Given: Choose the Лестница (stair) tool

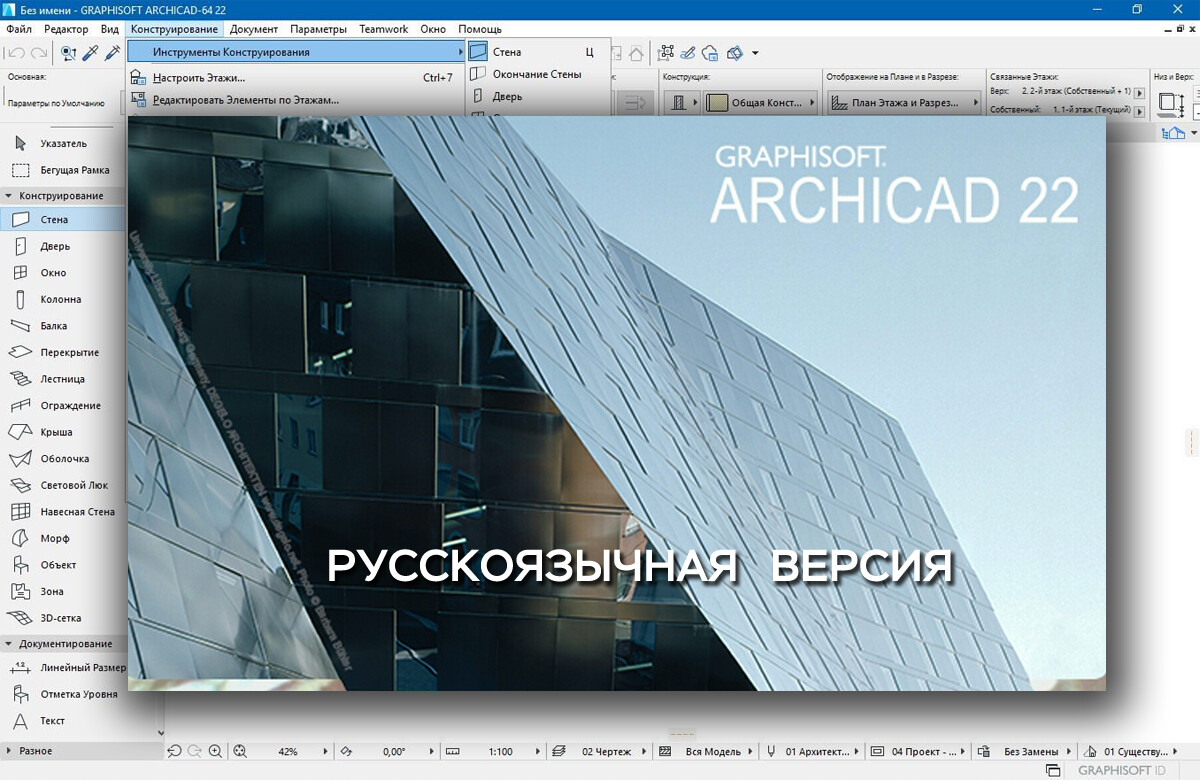Looking at the screenshot, I should 61,379.
